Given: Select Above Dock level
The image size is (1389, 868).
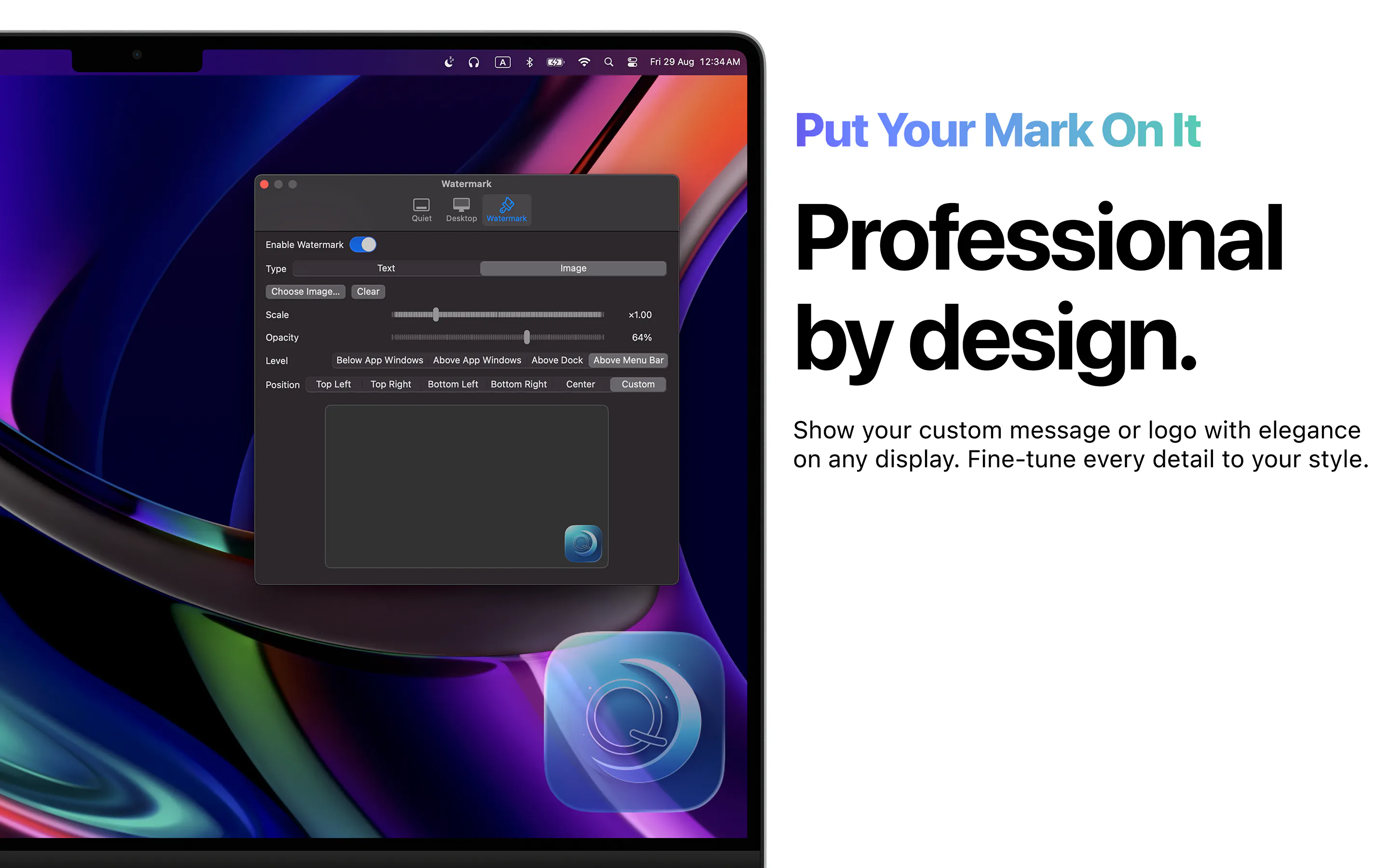Looking at the screenshot, I should [557, 361].
